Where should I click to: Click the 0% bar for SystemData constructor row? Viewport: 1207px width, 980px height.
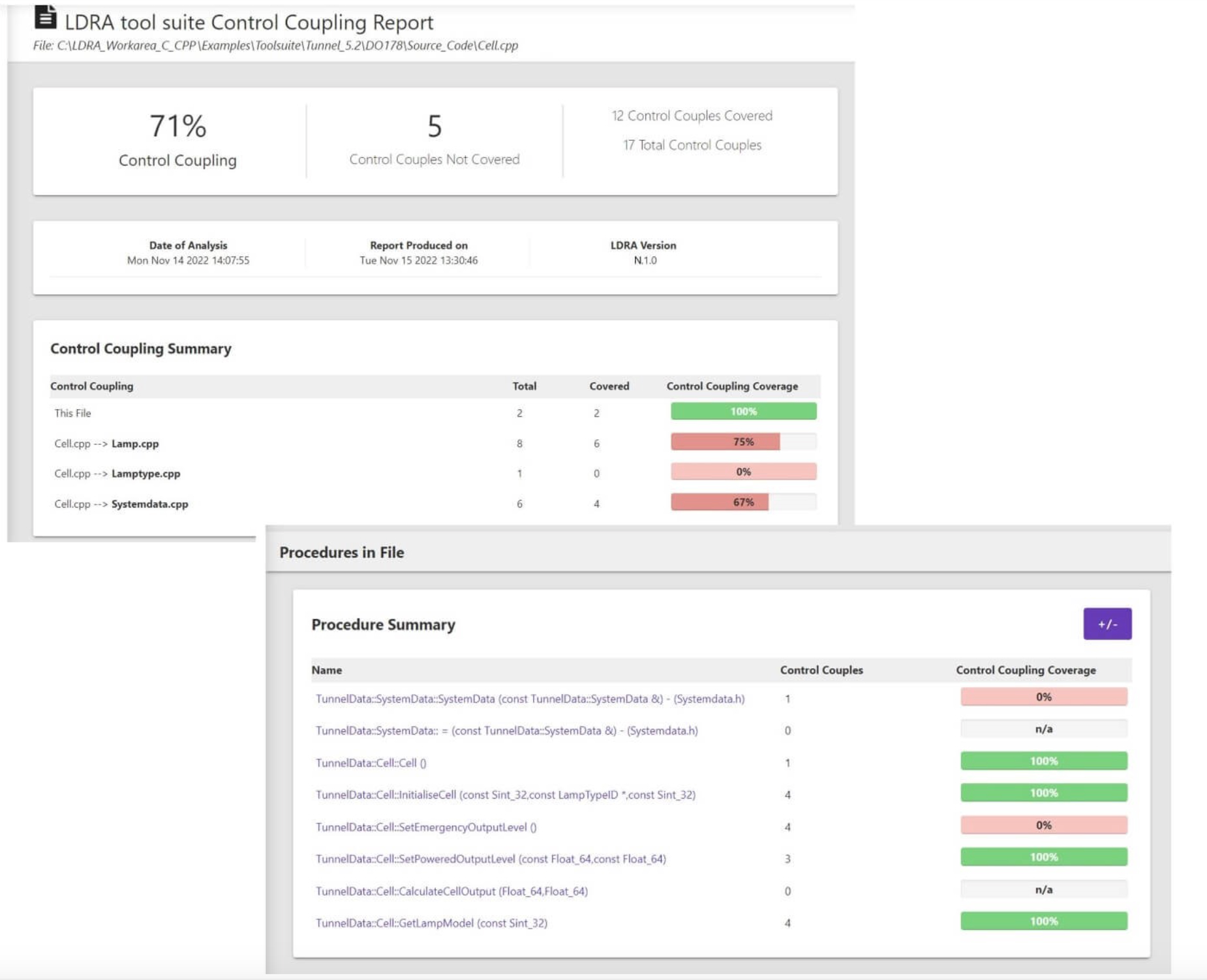click(1043, 697)
